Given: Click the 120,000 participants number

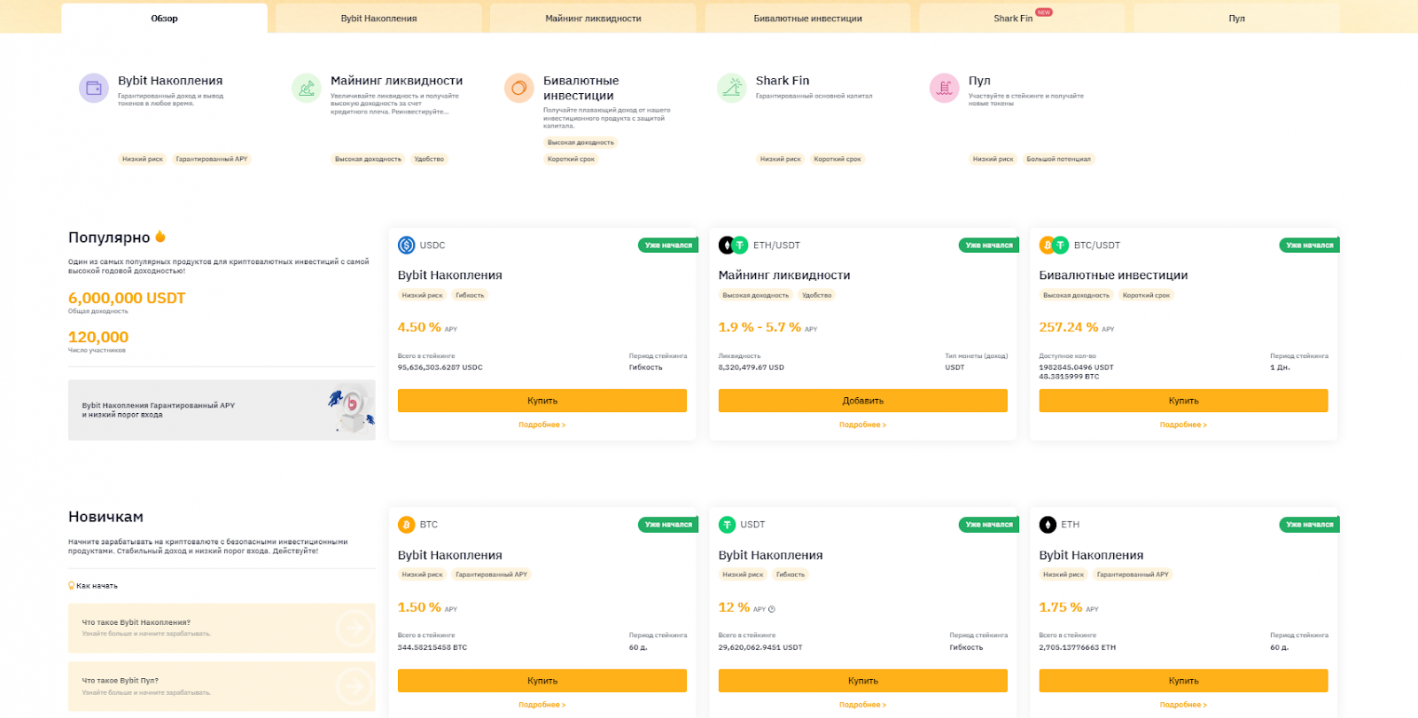Looking at the screenshot, I should tap(98, 337).
